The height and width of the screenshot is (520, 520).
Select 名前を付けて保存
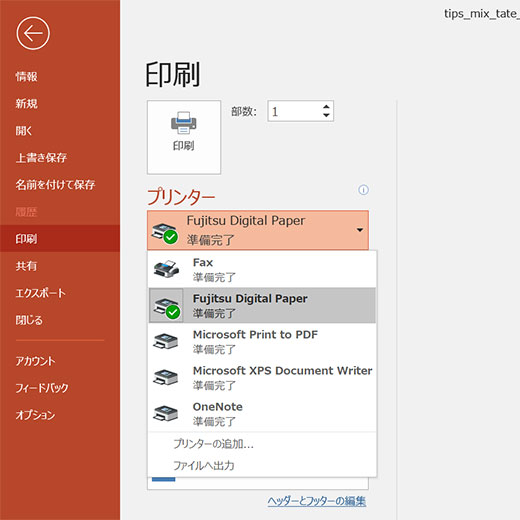tap(55, 185)
